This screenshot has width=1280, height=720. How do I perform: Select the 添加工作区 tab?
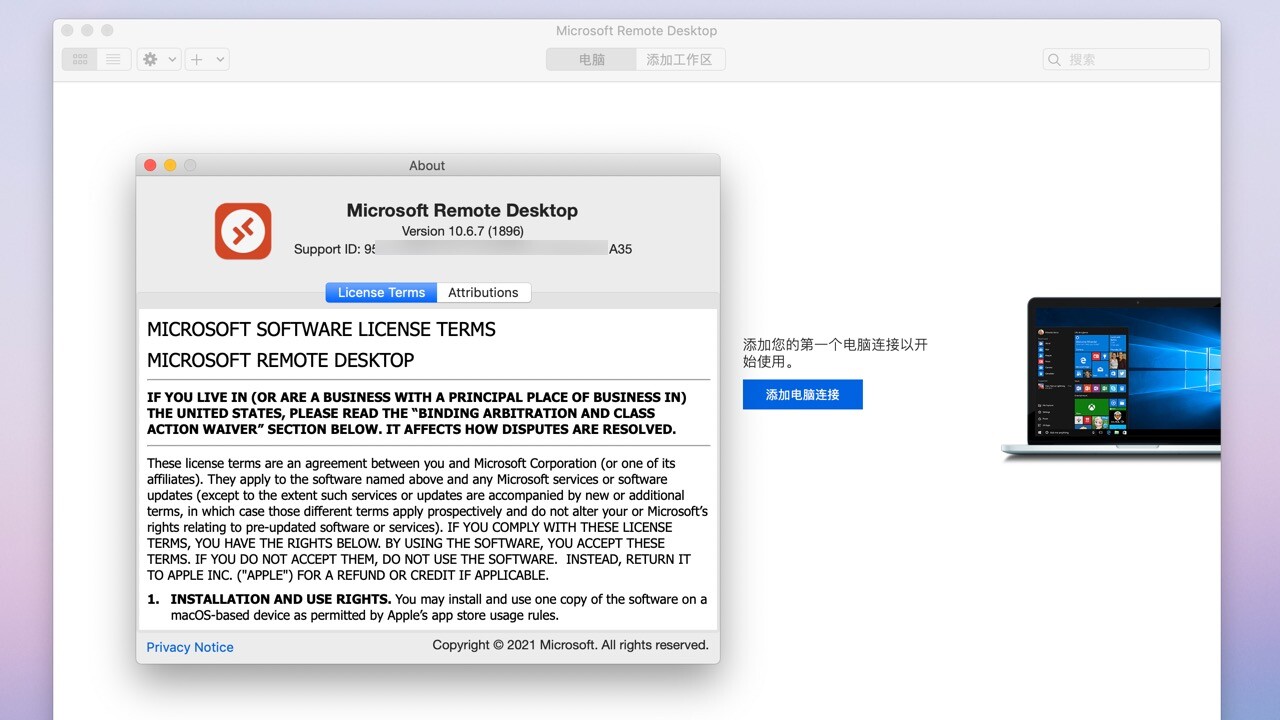pos(680,59)
